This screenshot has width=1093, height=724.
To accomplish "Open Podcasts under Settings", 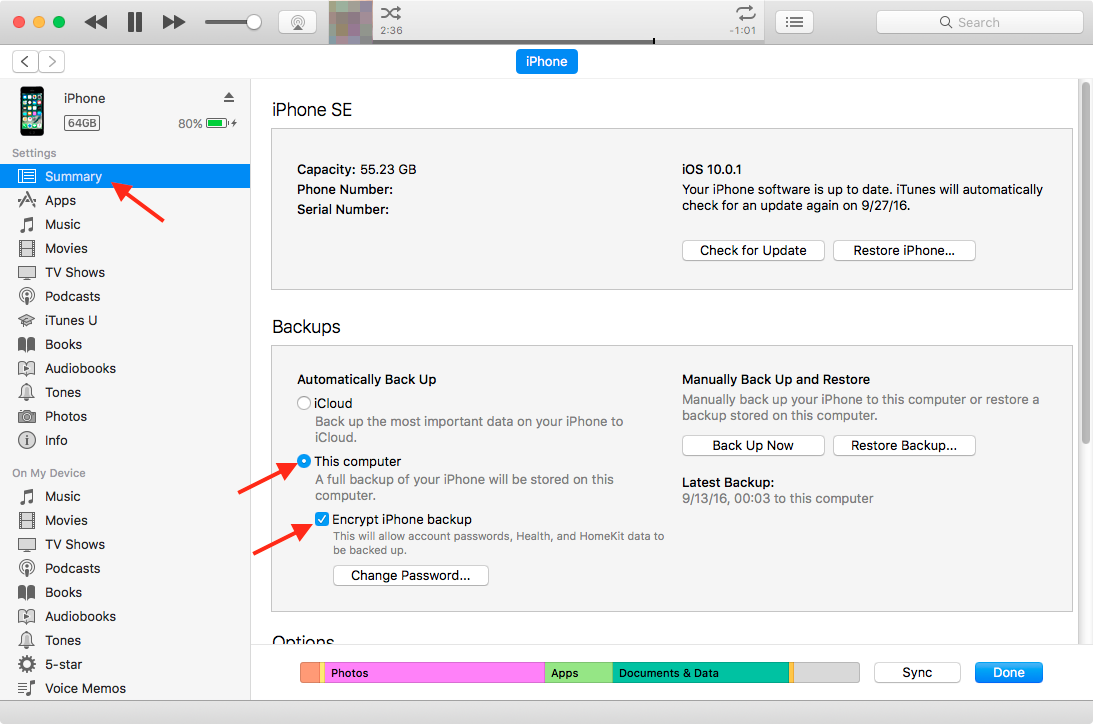I will pyautogui.click(x=125, y=297).
